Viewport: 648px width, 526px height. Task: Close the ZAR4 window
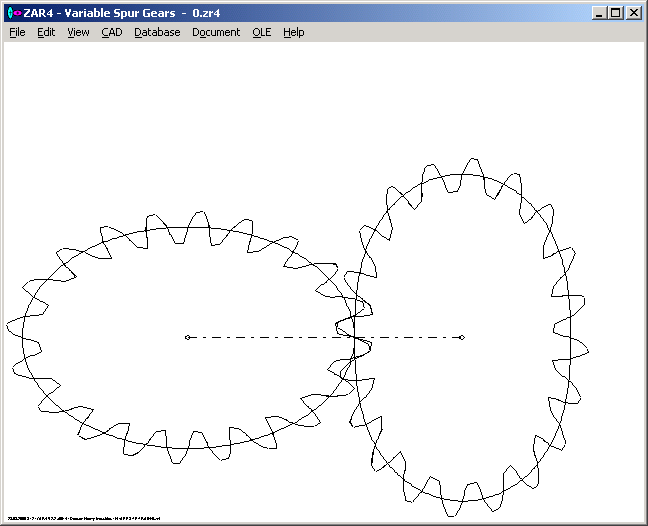click(633, 13)
